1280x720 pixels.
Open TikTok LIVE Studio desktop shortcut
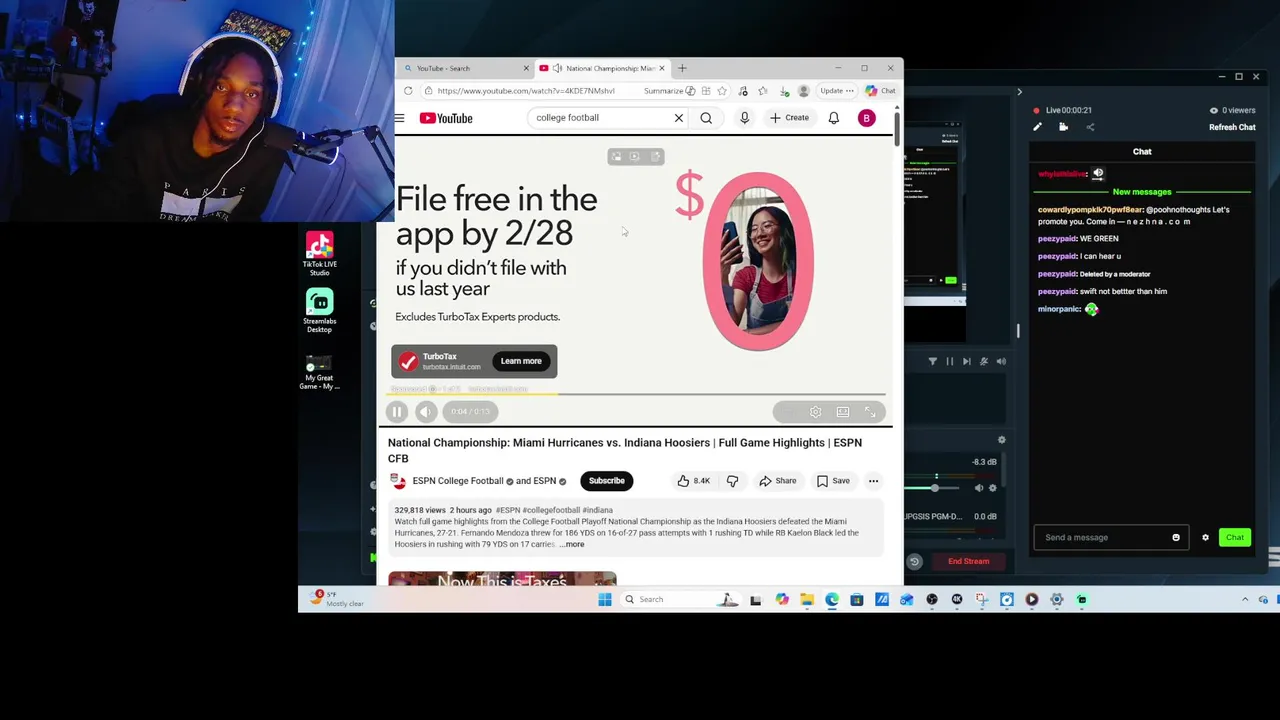pos(320,254)
